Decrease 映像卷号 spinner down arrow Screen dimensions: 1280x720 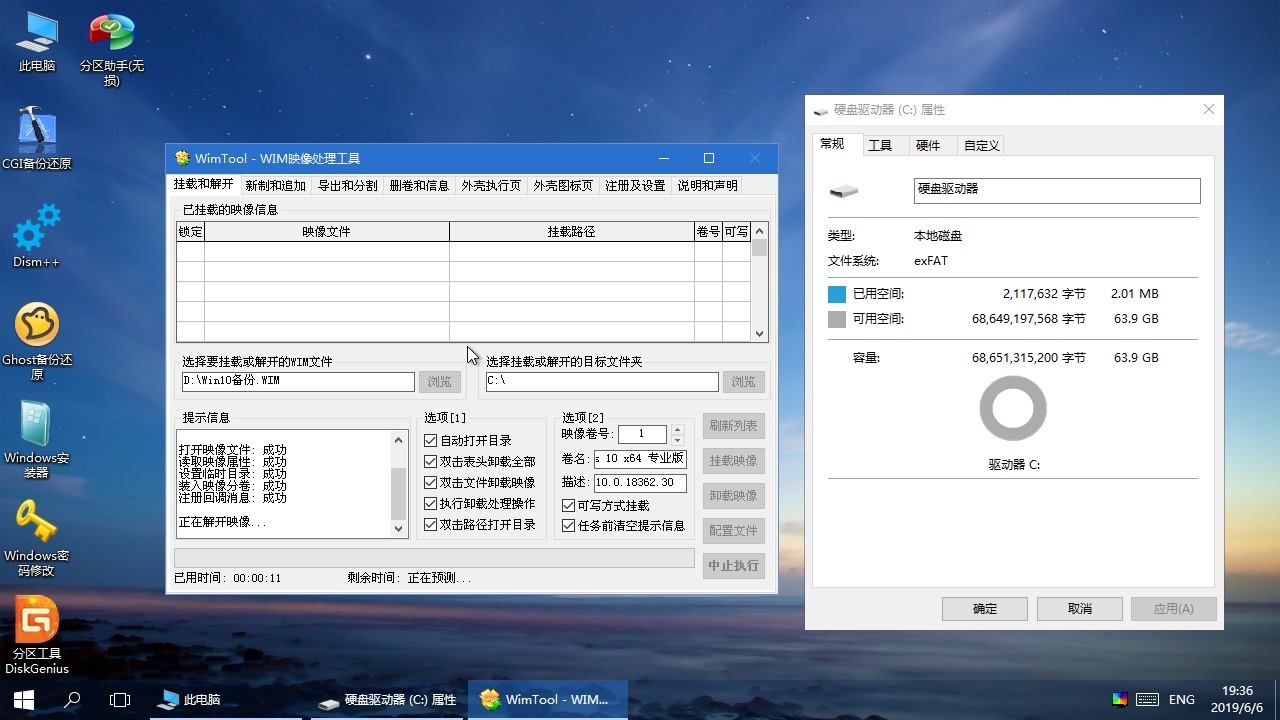coord(677,439)
